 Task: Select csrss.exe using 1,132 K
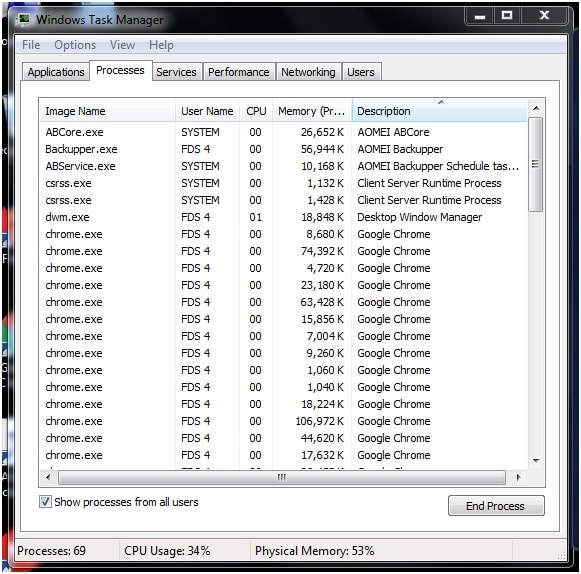tap(283, 183)
